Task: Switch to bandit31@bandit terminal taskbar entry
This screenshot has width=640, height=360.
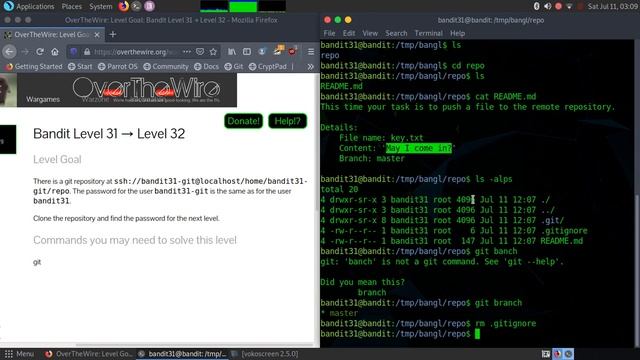Action: (x=182, y=354)
